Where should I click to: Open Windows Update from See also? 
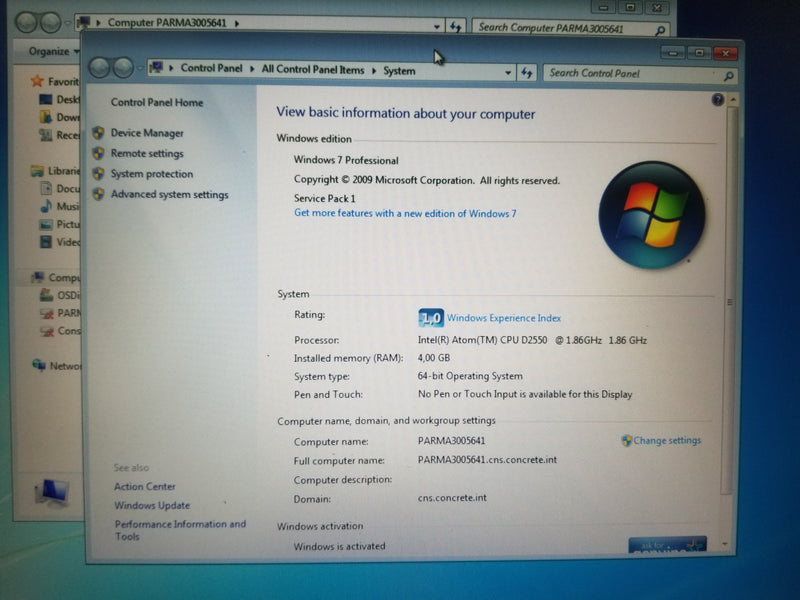[152, 506]
